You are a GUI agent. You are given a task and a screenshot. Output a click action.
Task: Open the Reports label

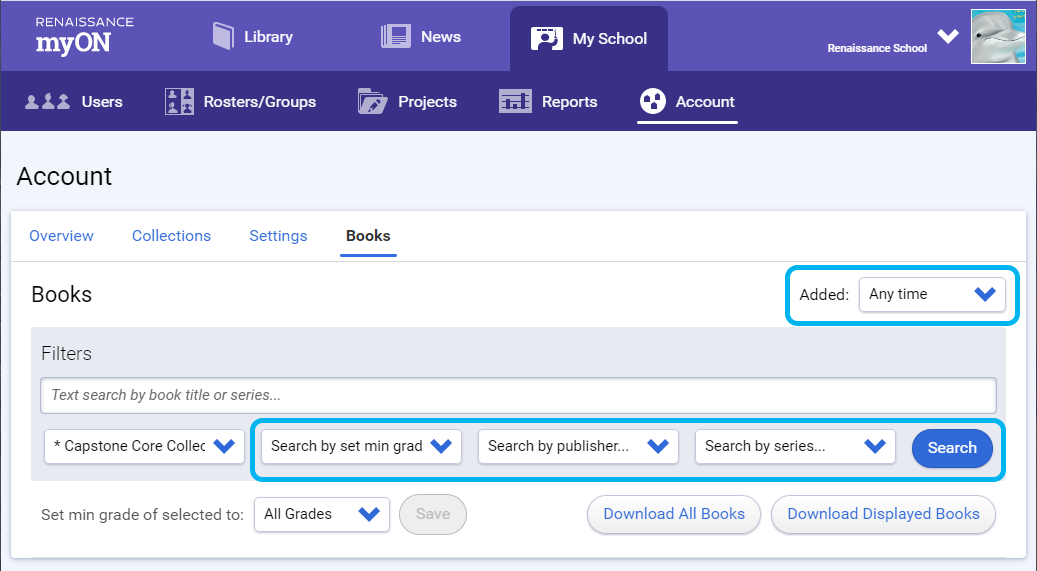(x=569, y=102)
